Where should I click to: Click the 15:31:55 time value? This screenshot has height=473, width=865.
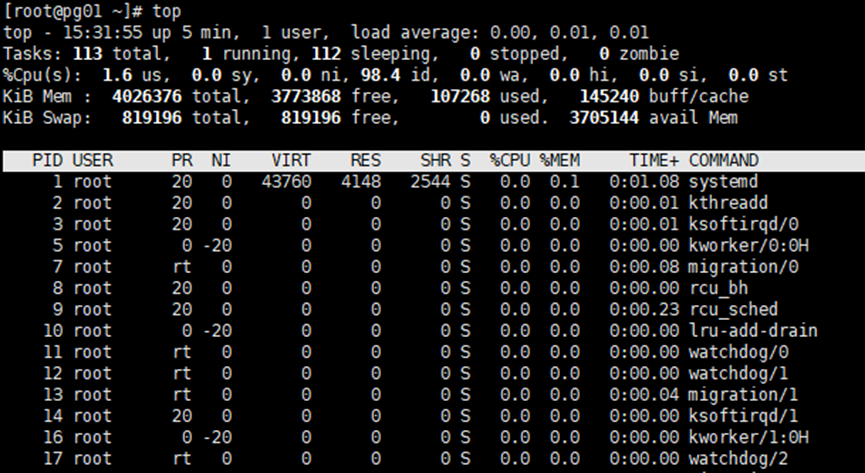tap(103, 33)
